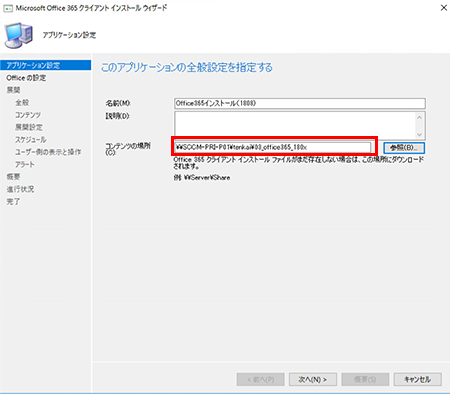Image resolution: width=450 pixels, height=394 pixels.
Task: Click the wizard computer icon in header
Action: tap(19, 35)
